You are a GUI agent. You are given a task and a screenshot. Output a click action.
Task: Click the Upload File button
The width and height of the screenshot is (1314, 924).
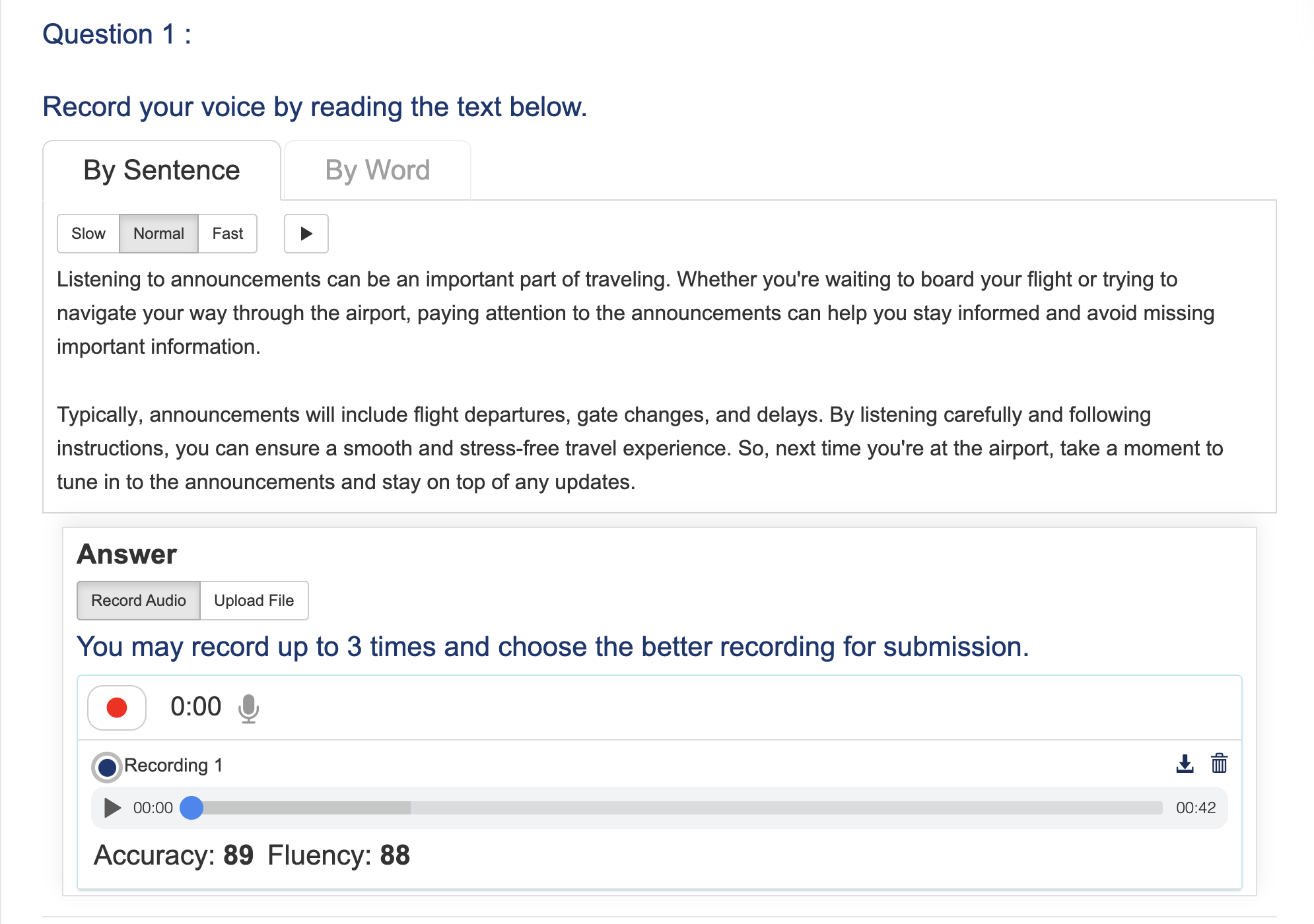coord(253,601)
